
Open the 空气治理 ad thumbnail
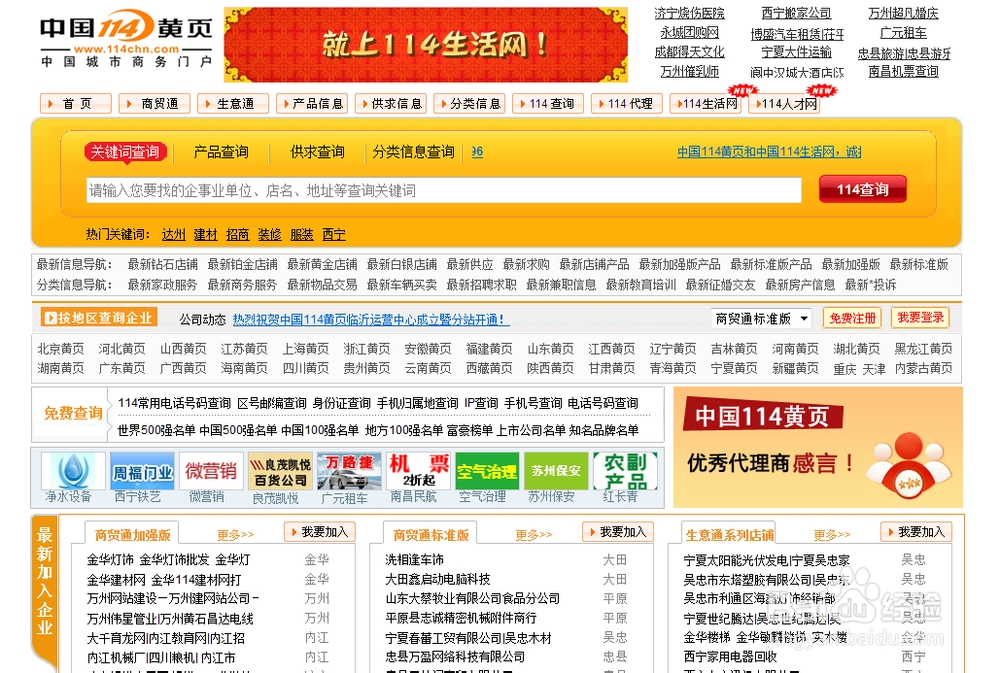click(486, 471)
